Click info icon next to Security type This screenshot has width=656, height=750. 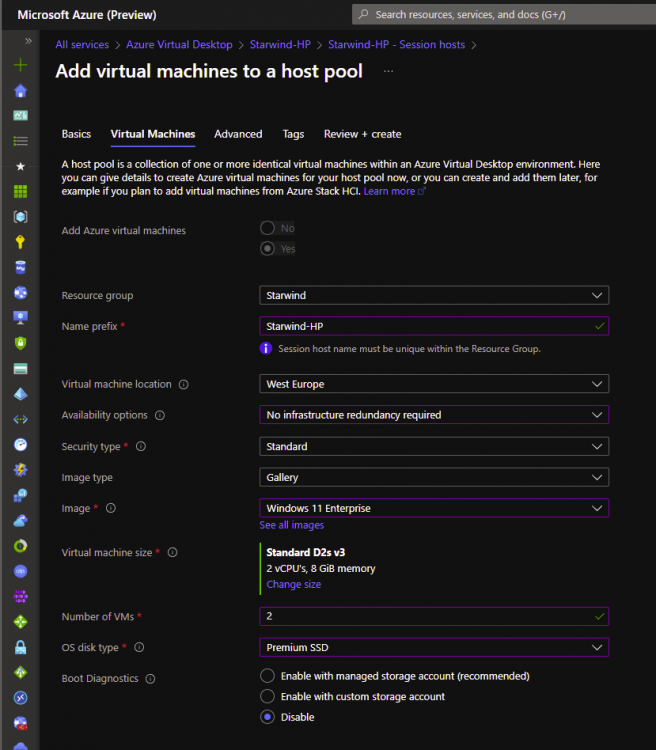tap(141, 446)
